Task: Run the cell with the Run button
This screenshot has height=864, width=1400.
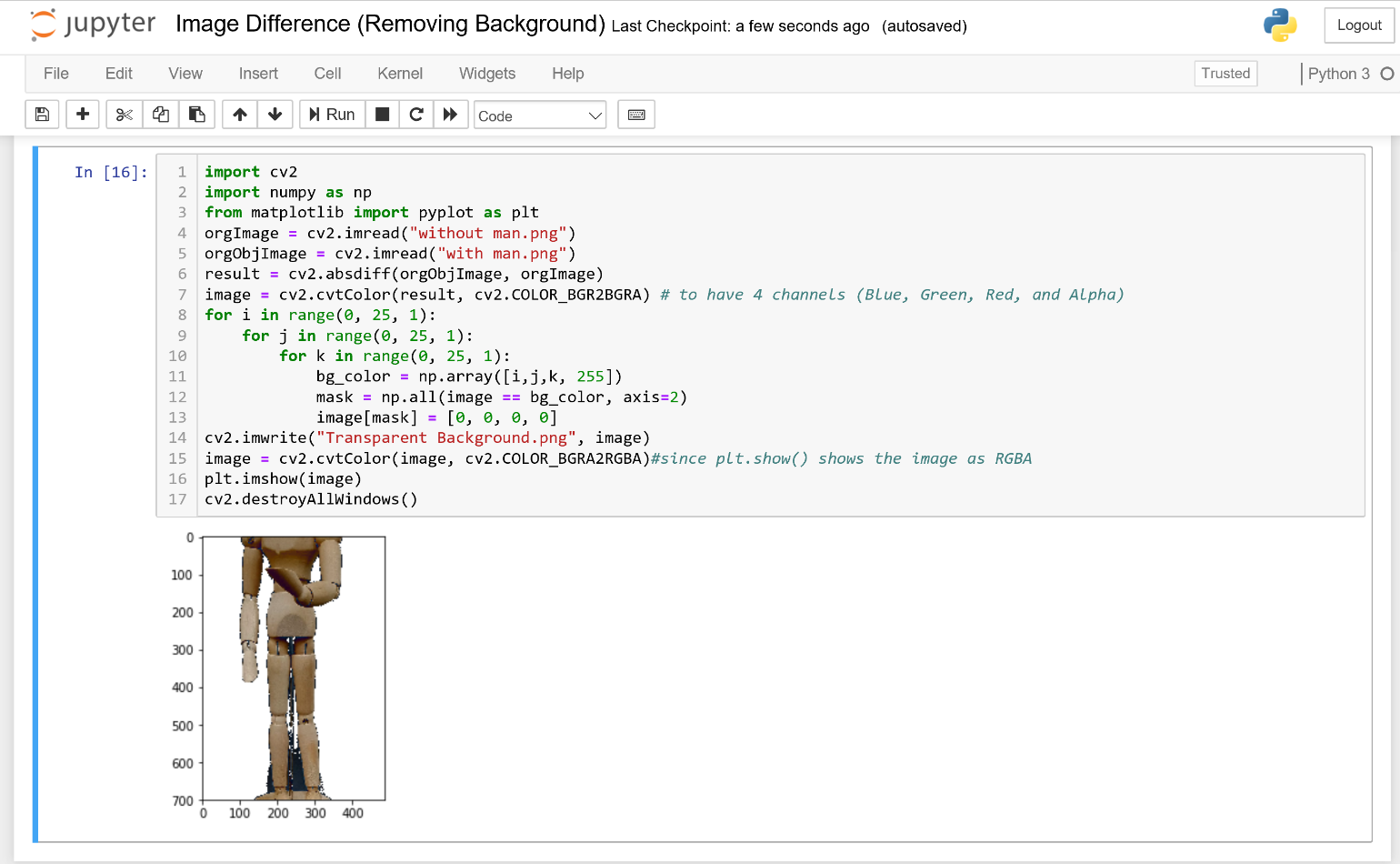Action: pos(331,114)
